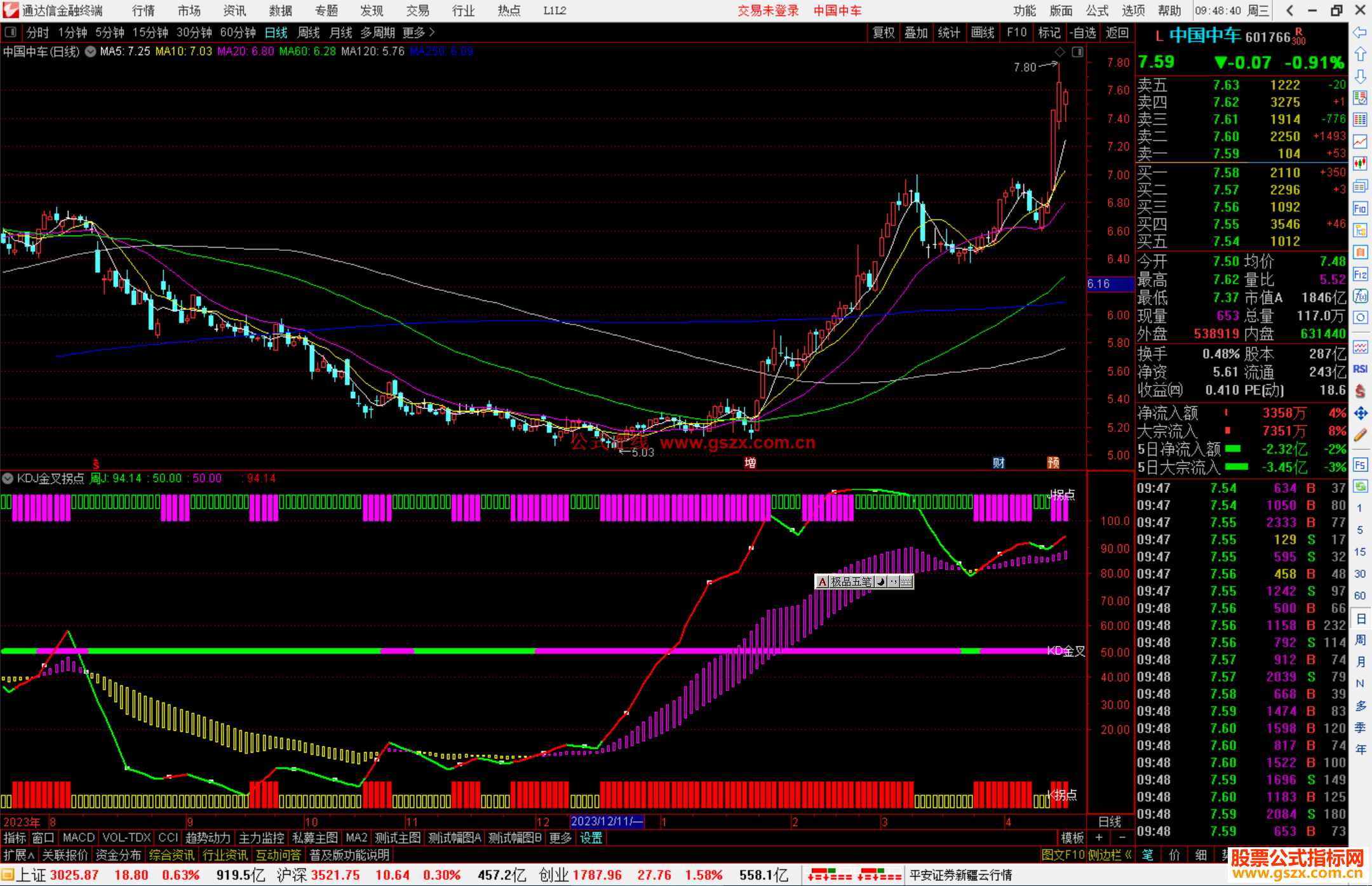The width and height of the screenshot is (1372, 886).
Task: Expand the 更多 periods dropdown
Action: coord(419,32)
